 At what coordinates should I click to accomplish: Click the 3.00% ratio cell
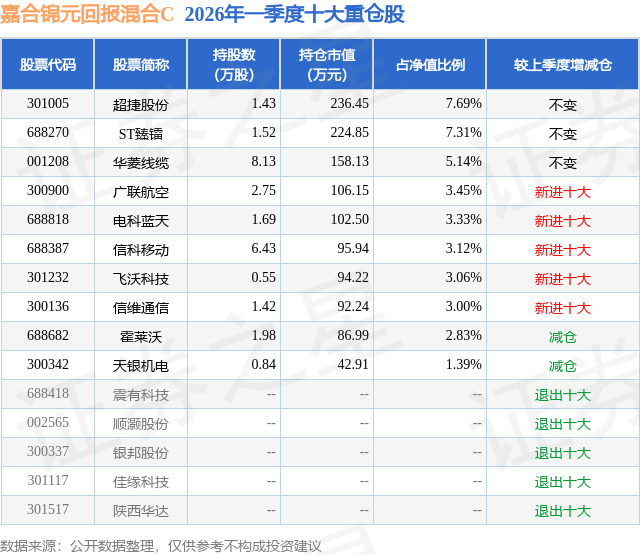click(463, 306)
